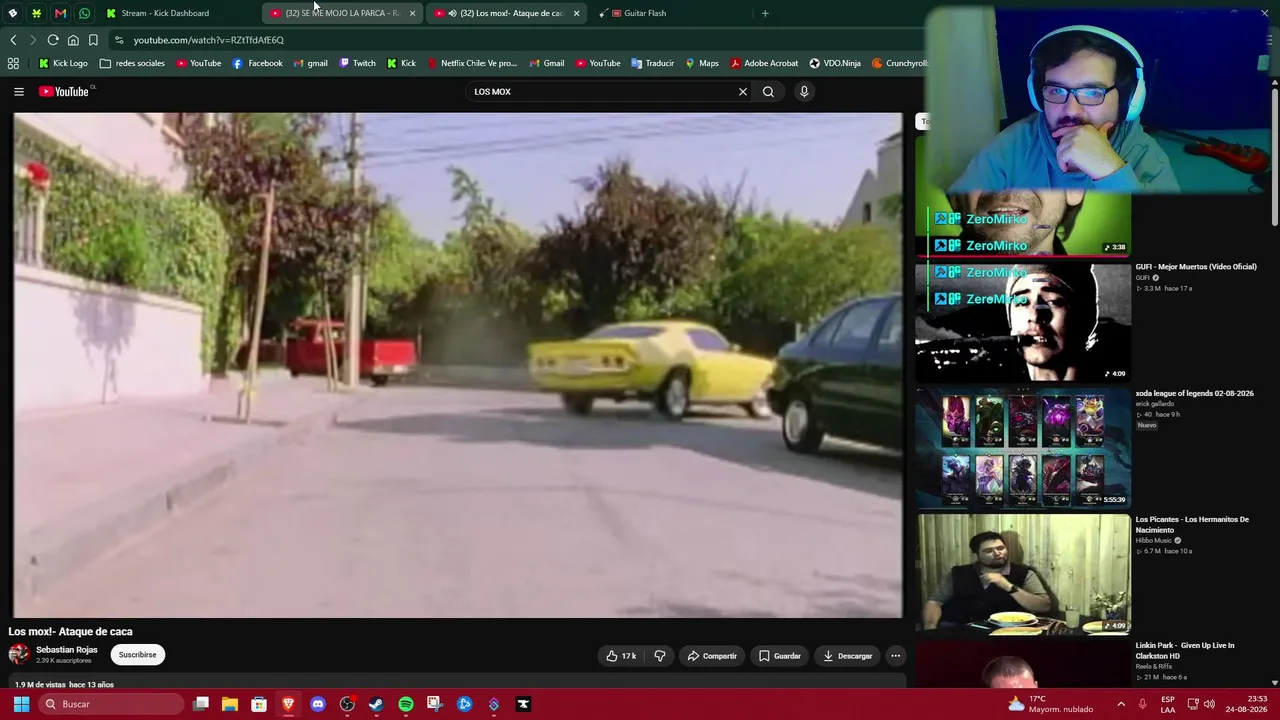Run the YouTube search magnifier button
1280x720 pixels.
(x=768, y=92)
